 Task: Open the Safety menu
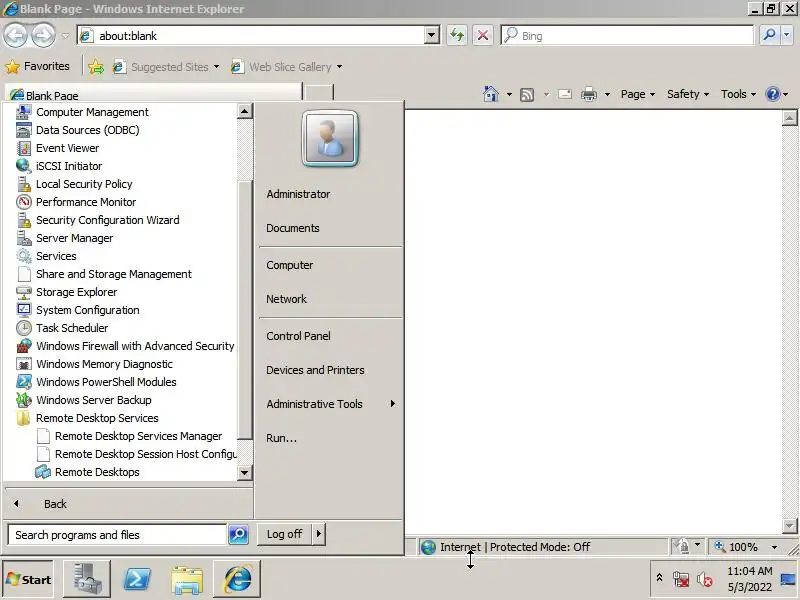(x=688, y=94)
